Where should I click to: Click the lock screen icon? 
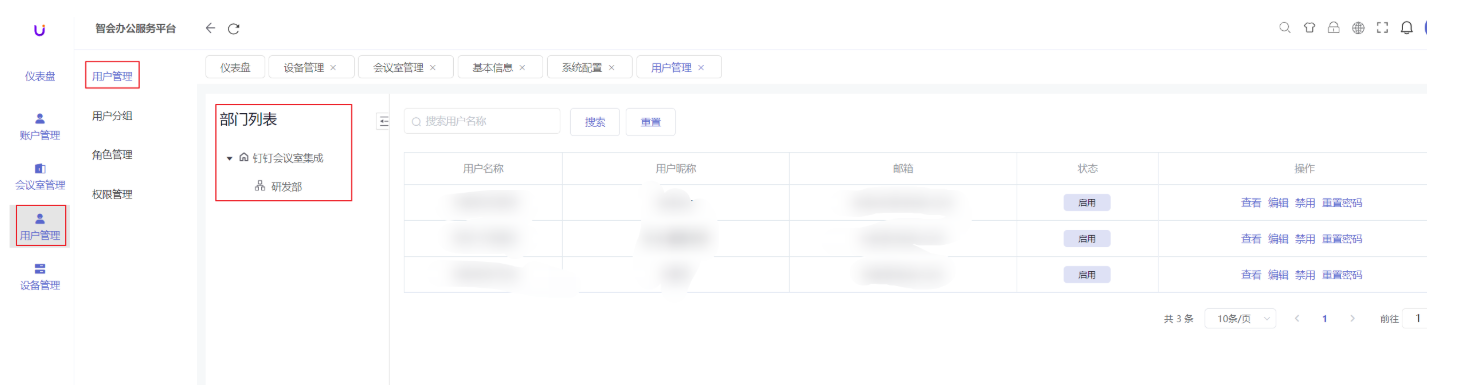tap(1333, 28)
